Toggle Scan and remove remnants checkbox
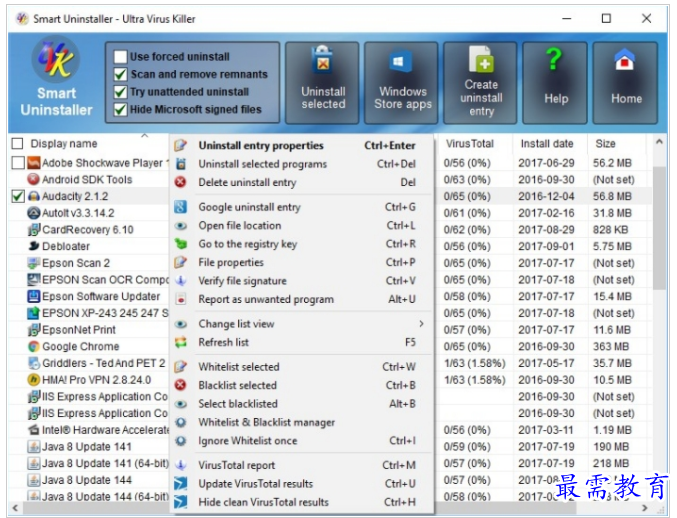This screenshot has height=518, width=677. tap(120, 74)
